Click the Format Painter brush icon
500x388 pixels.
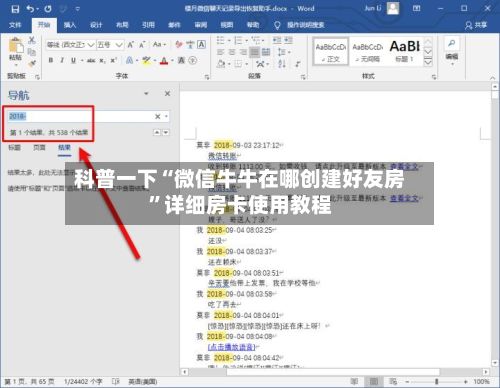(32, 63)
